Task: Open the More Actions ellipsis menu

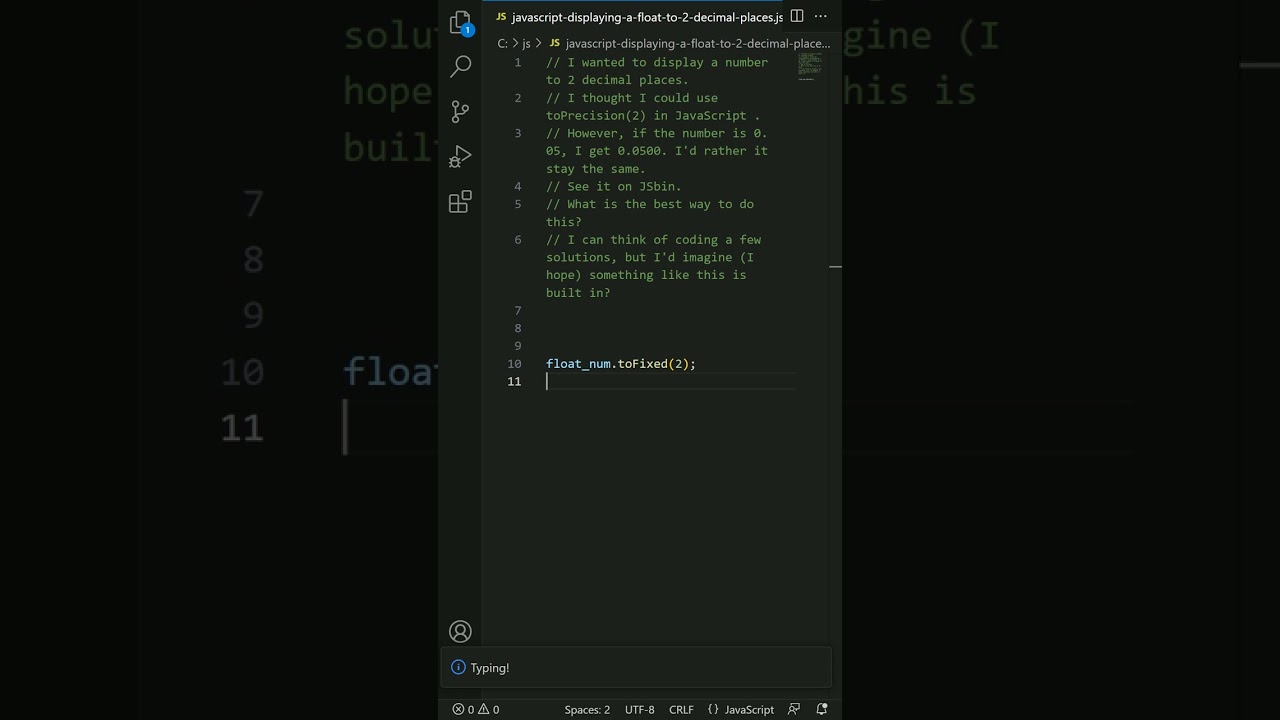Action: pyautogui.click(x=821, y=16)
